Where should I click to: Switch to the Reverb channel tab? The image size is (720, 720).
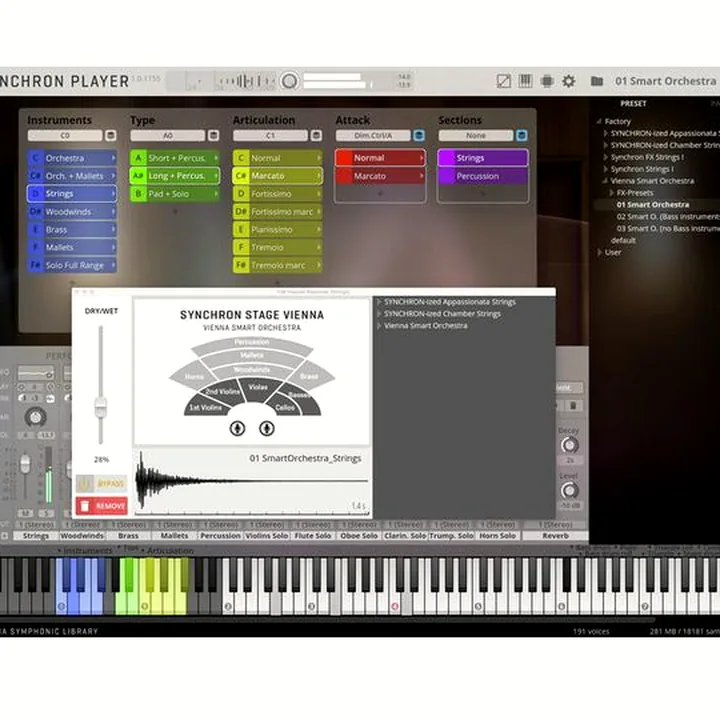(x=556, y=536)
